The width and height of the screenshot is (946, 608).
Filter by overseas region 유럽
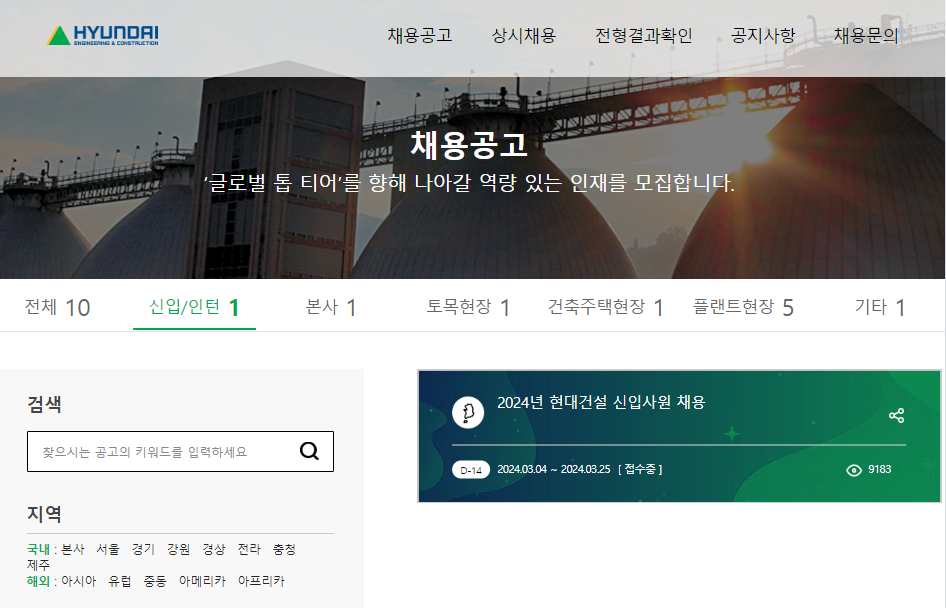pos(119,581)
